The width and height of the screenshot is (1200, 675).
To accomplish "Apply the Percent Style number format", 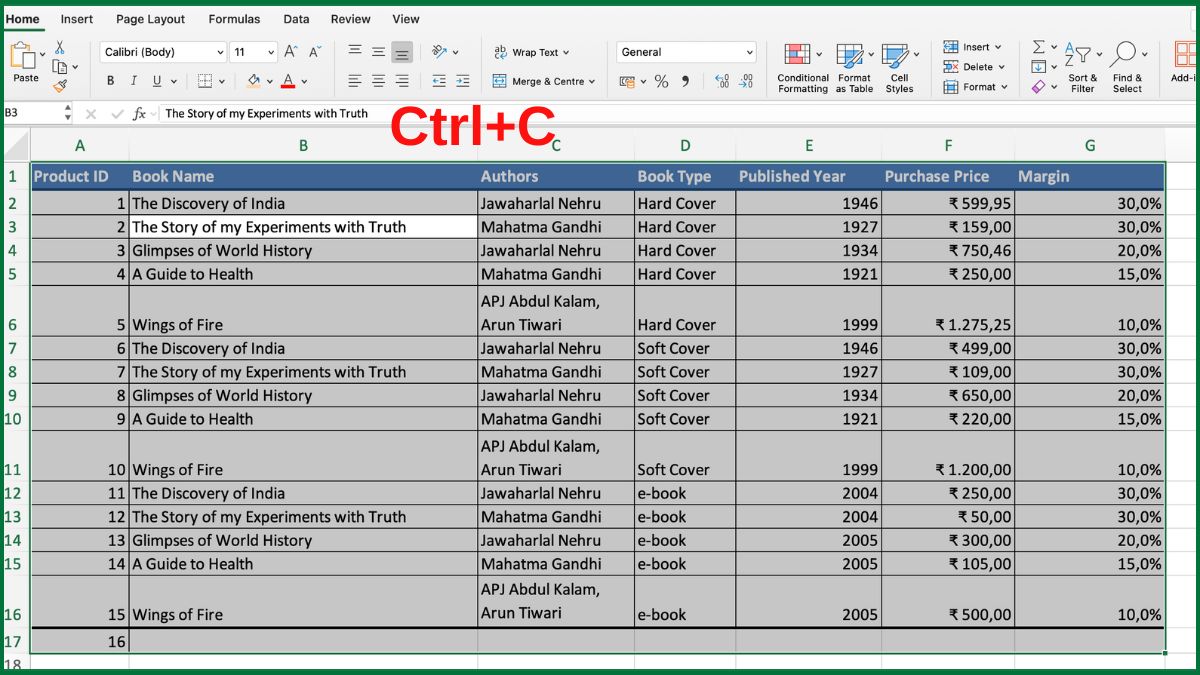I will (661, 81).
